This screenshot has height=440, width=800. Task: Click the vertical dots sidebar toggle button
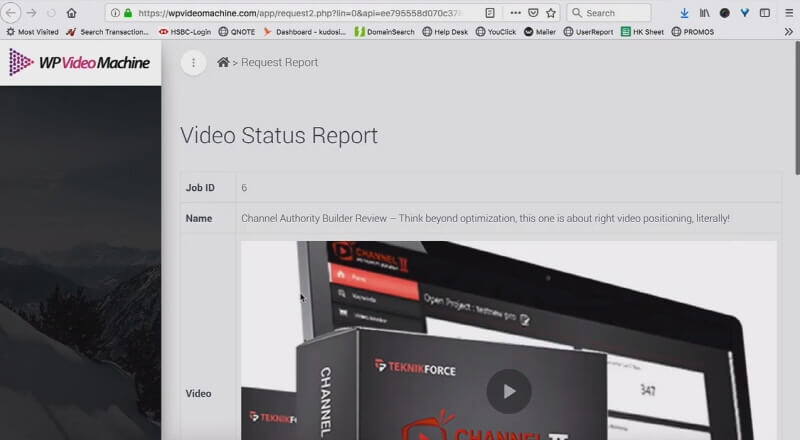(193, 63)
